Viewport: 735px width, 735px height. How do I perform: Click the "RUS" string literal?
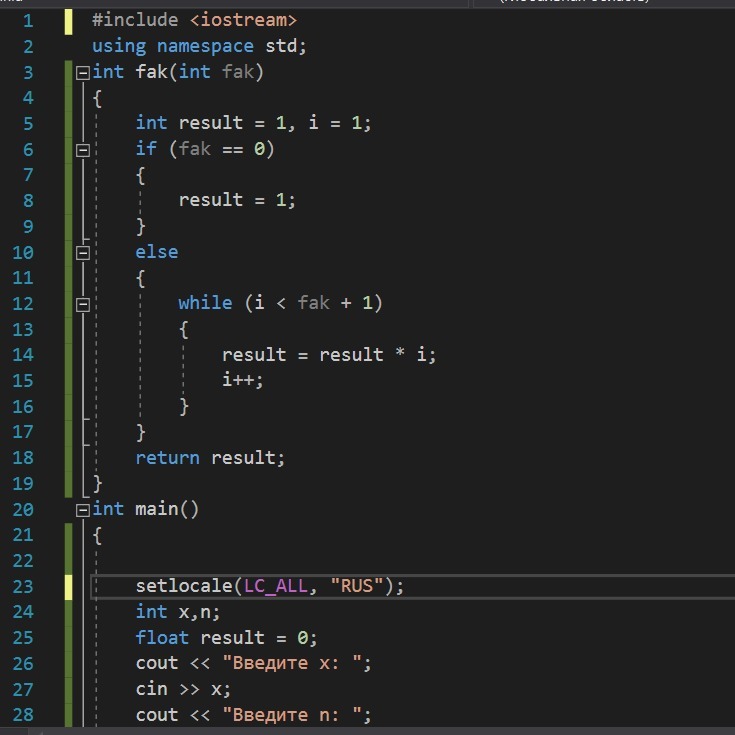pos(363,587)
